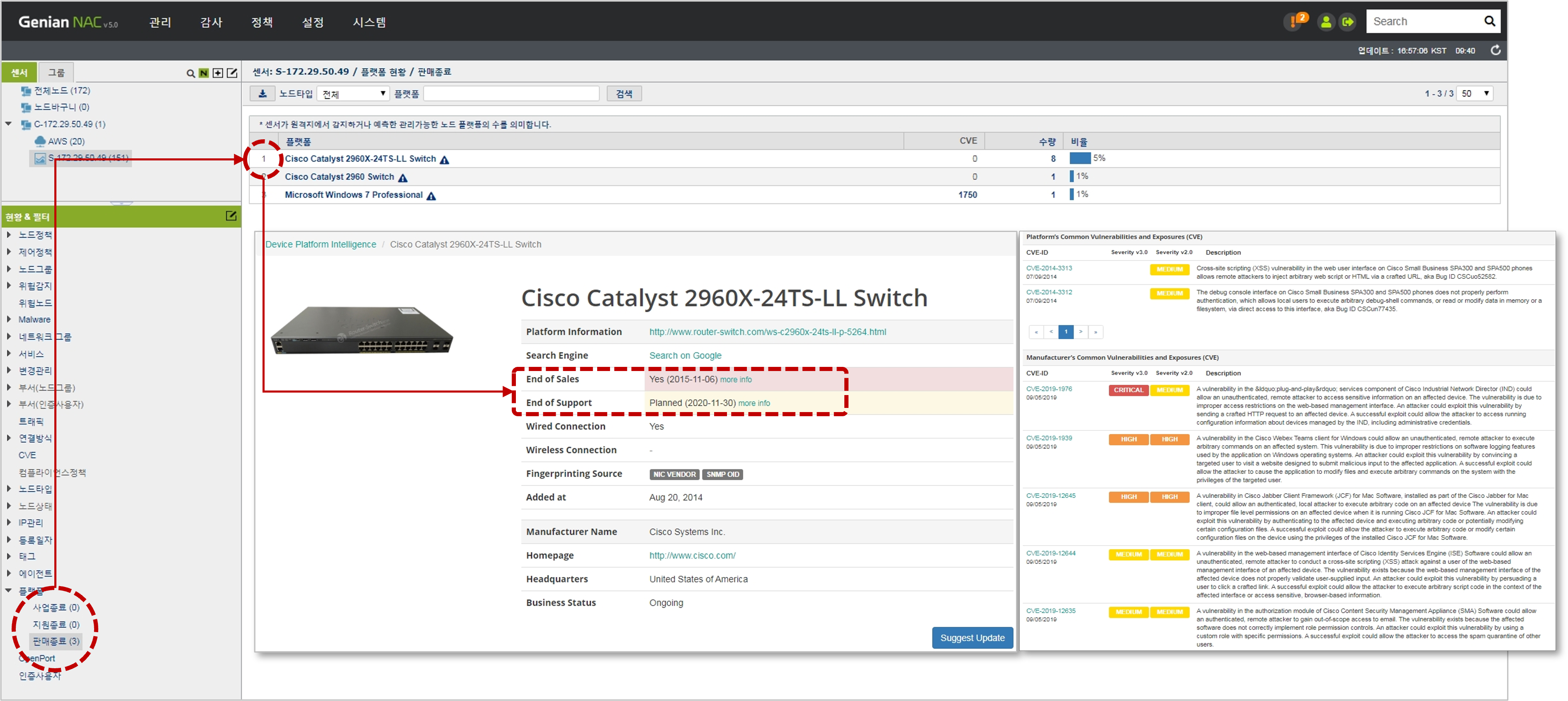Expand the 노드정책 filter category
This screenshot has height=701, width=1568.
(x=9, y=235)
